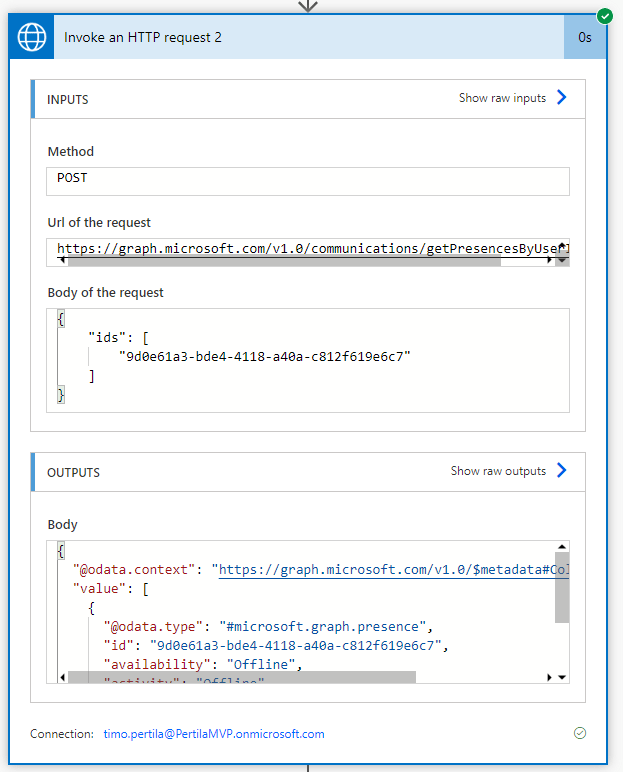Click the output body vertical scrollbar thumb
This screenshot has height=772, width=623.
pyautogui.click(x=562, y=585)
